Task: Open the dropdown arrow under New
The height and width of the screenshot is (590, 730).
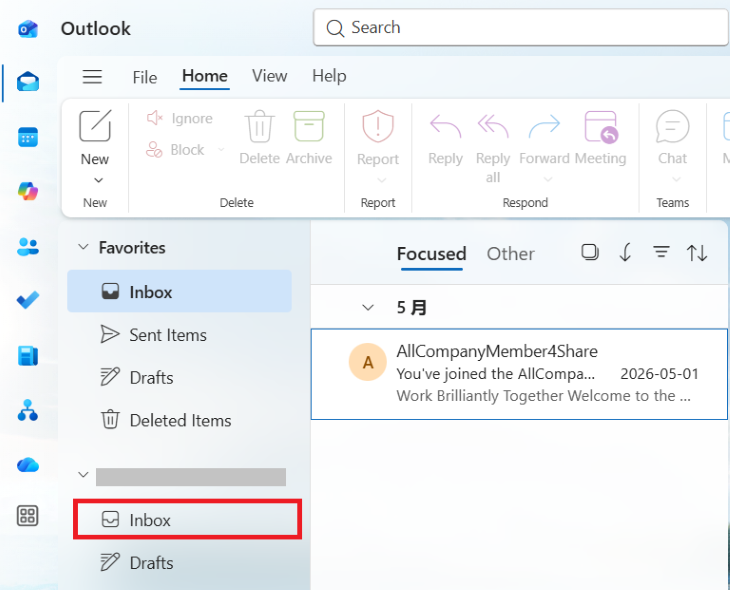Action: coord(98,180)
